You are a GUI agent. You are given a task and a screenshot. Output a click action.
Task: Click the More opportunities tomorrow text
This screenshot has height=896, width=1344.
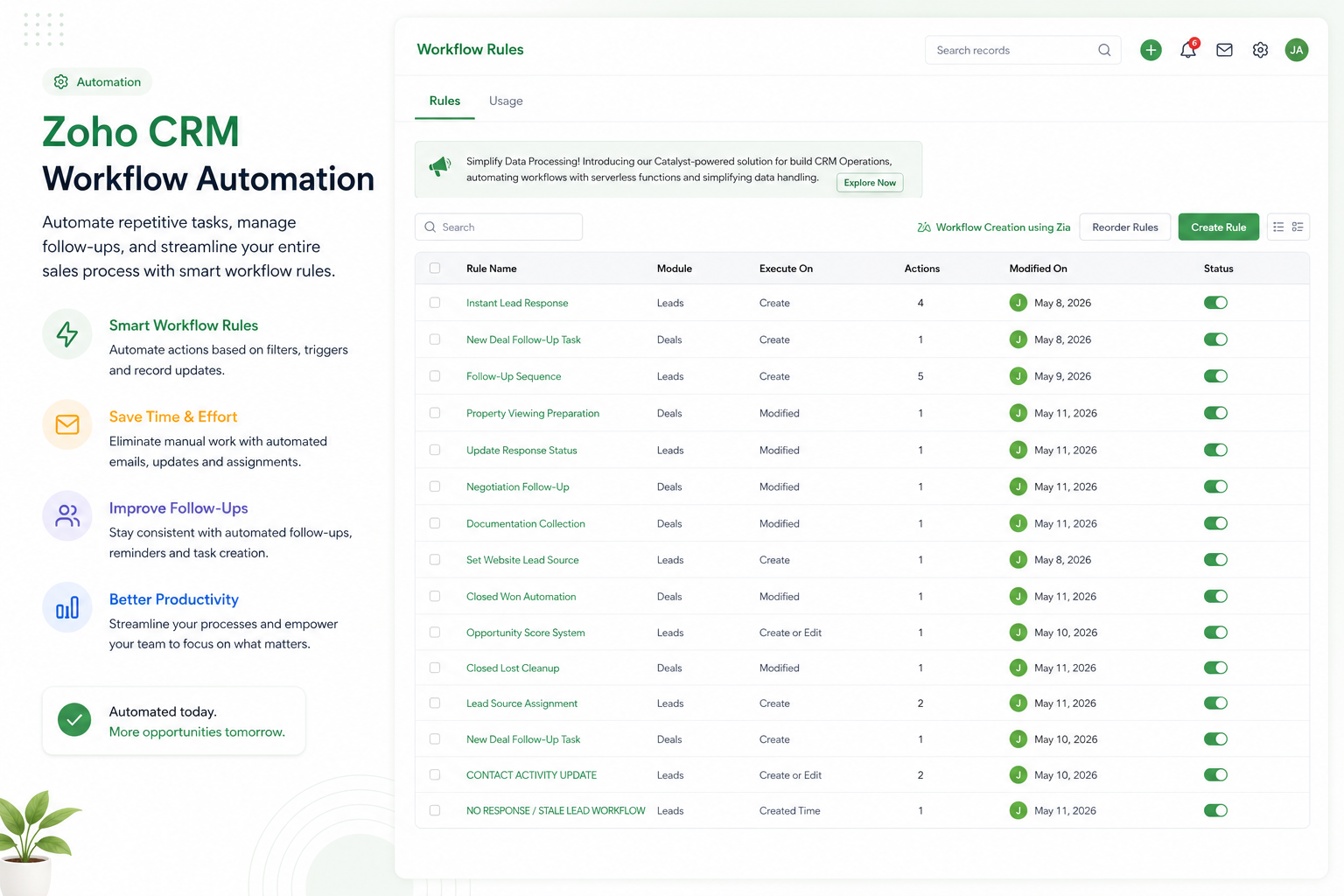click(197, 731)
